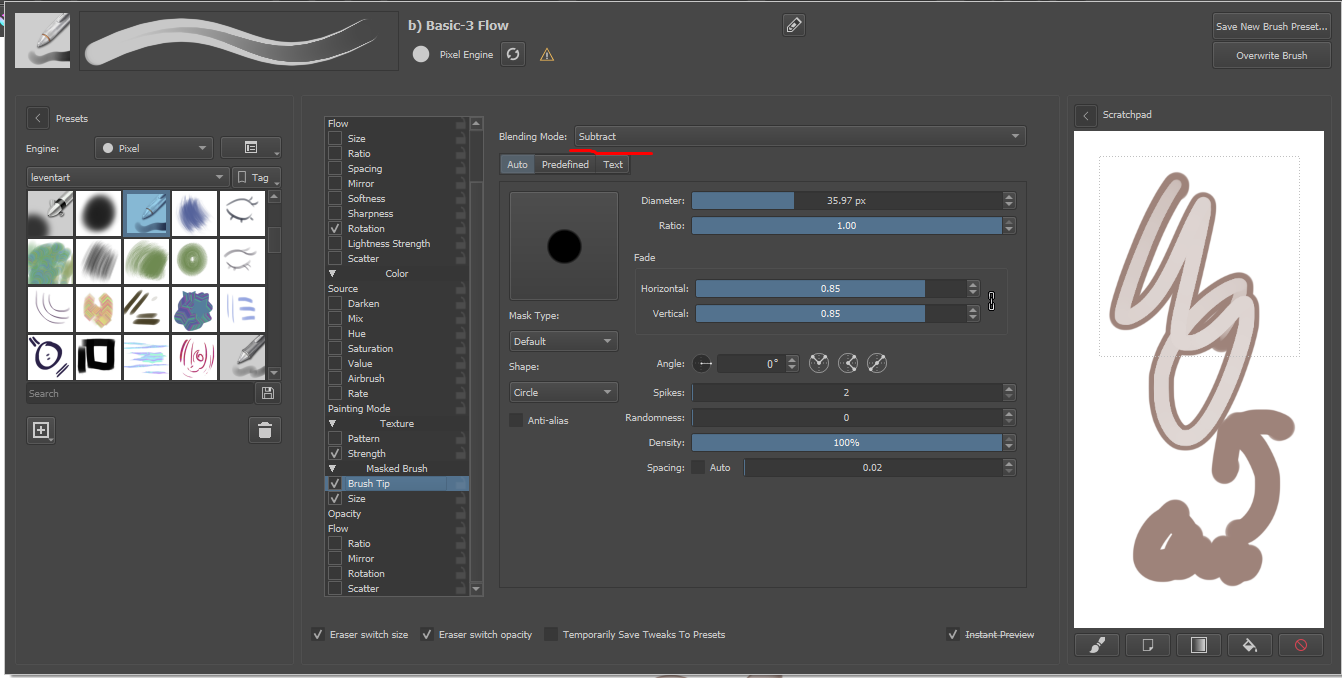This screenshot has height=678, width=1342.
Task: Open the Shape dropdown set to Circle
Action: (563, 393)
